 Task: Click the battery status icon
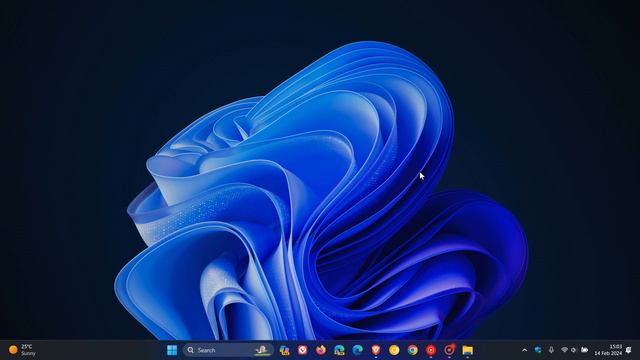[x=584, y=350]
